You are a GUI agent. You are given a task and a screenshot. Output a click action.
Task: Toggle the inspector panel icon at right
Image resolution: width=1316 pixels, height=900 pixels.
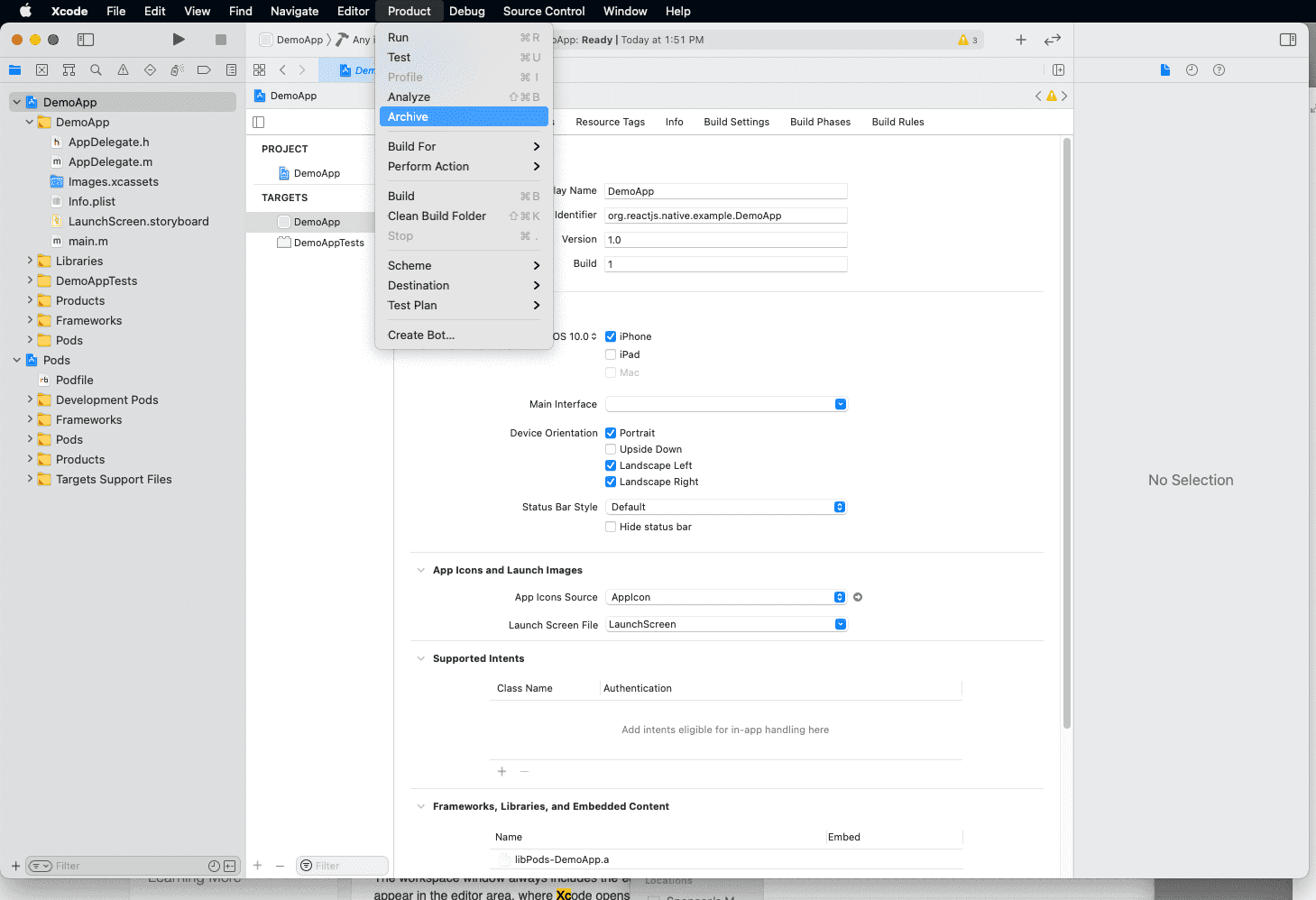pos(1288,40)
